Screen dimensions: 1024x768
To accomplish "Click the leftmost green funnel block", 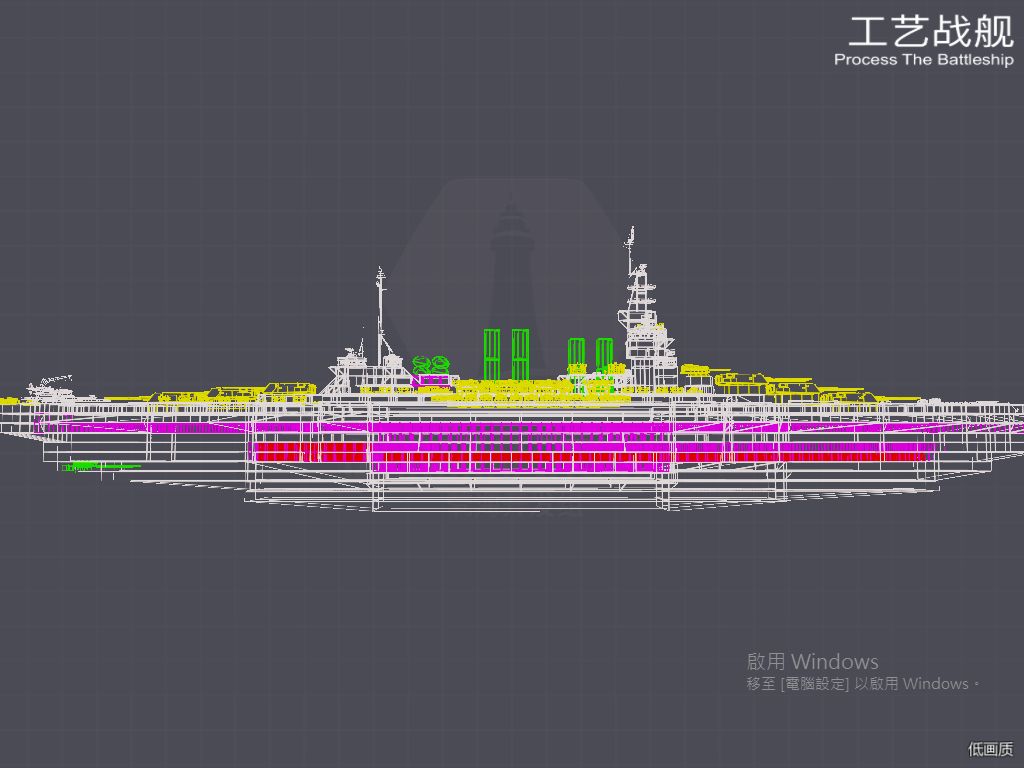I will pyautogui.click(x=492, y=354).
